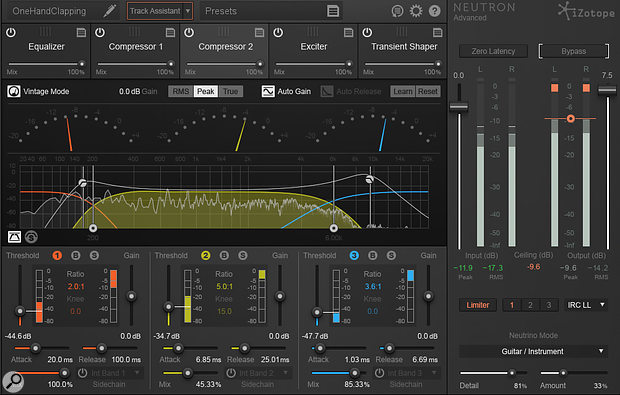Toggle the Limiter button
The width and height of the screenshot is (620, 395).
[x=478, y=305]
